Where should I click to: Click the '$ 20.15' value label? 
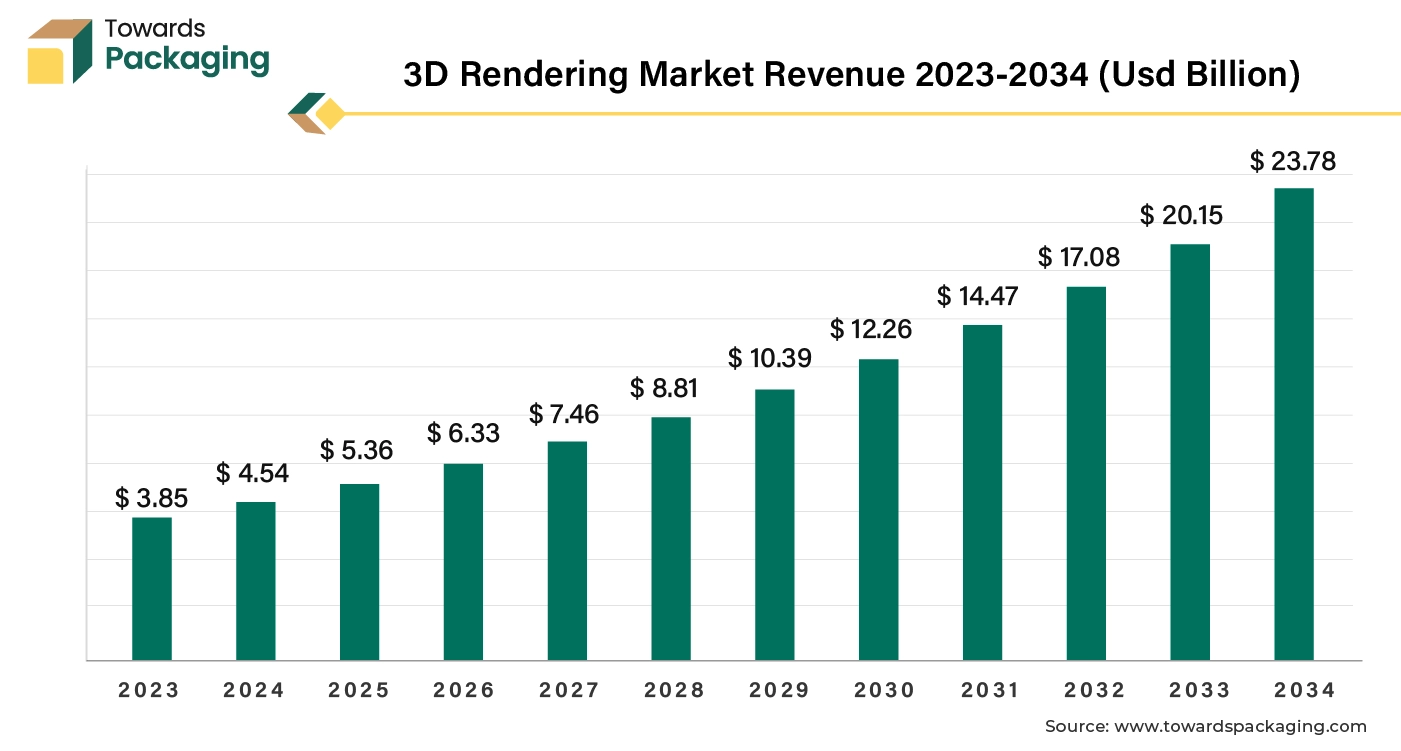coord(1182,215)
